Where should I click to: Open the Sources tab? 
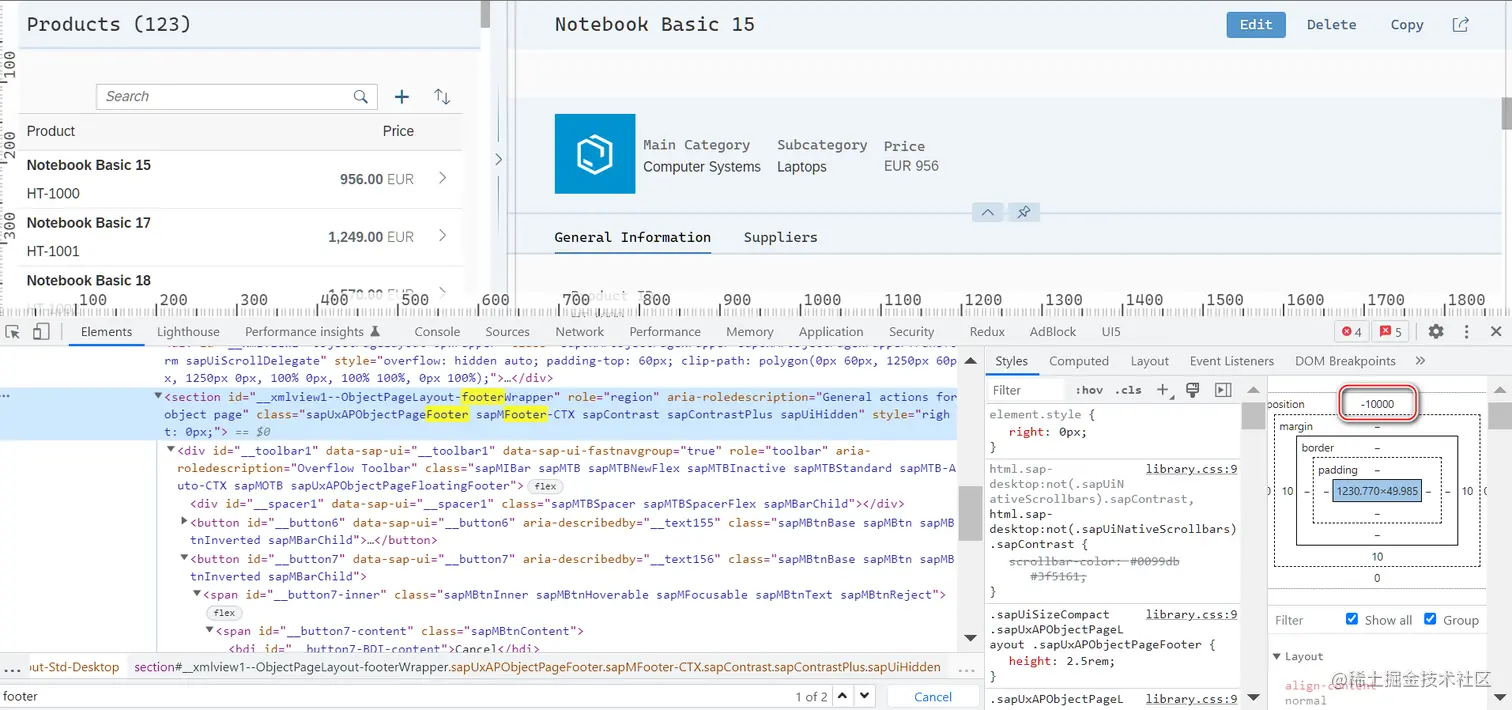[508, 332]
